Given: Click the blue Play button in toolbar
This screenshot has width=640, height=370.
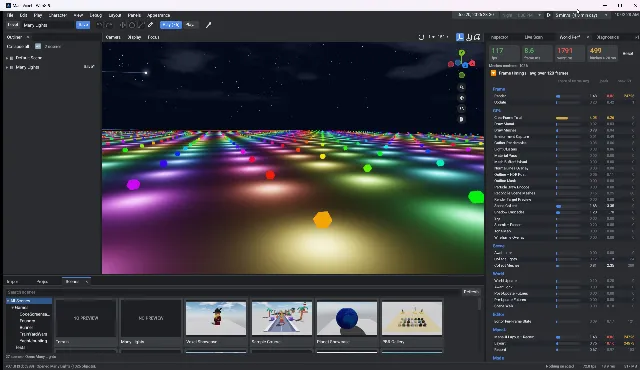Looking at the screenshot, I should [x=171, y=25].
